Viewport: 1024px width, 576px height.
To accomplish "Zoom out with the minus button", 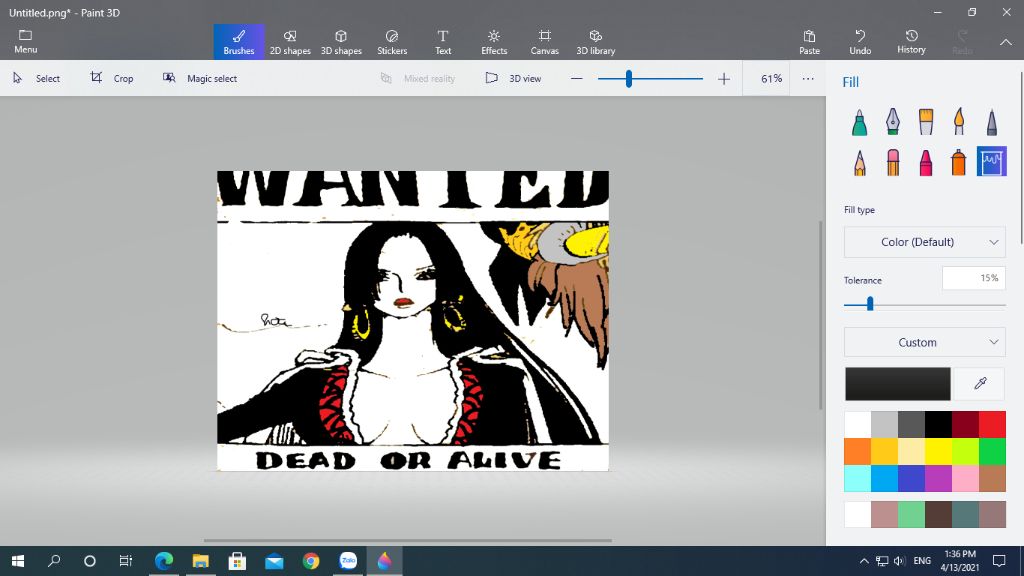I will pos(577,79).
